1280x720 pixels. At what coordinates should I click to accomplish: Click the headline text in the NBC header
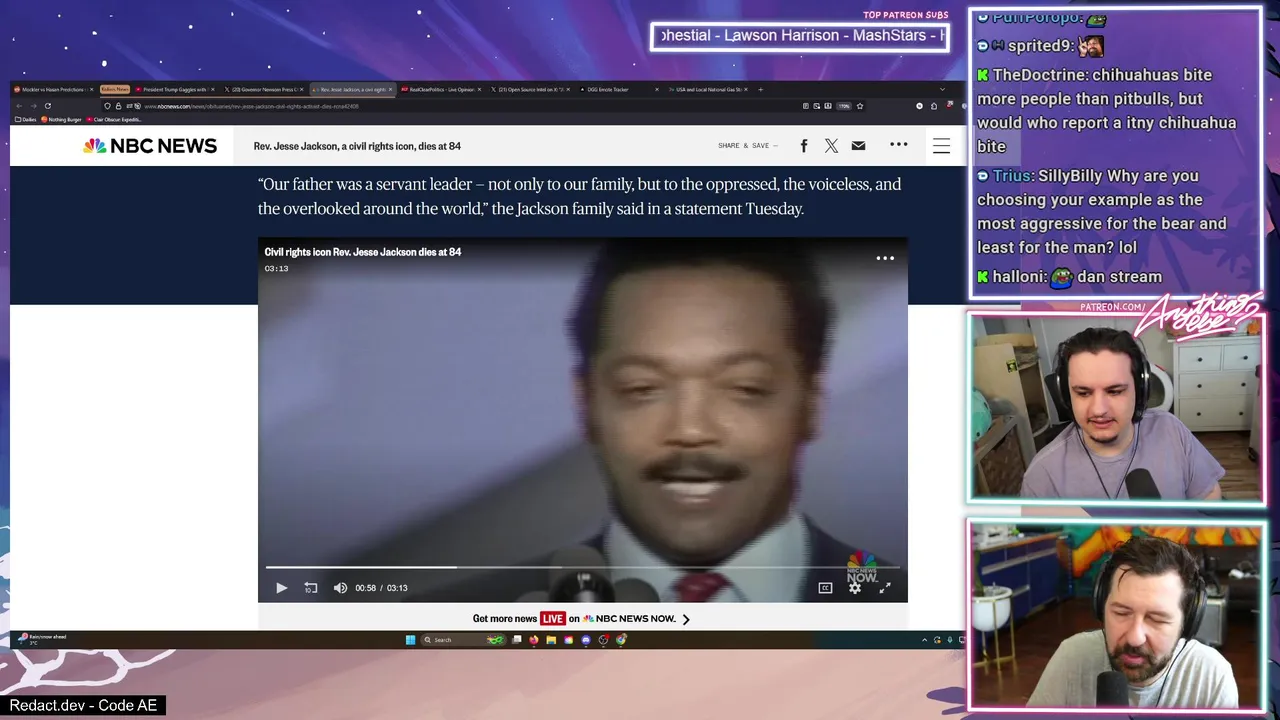(357, 146)
